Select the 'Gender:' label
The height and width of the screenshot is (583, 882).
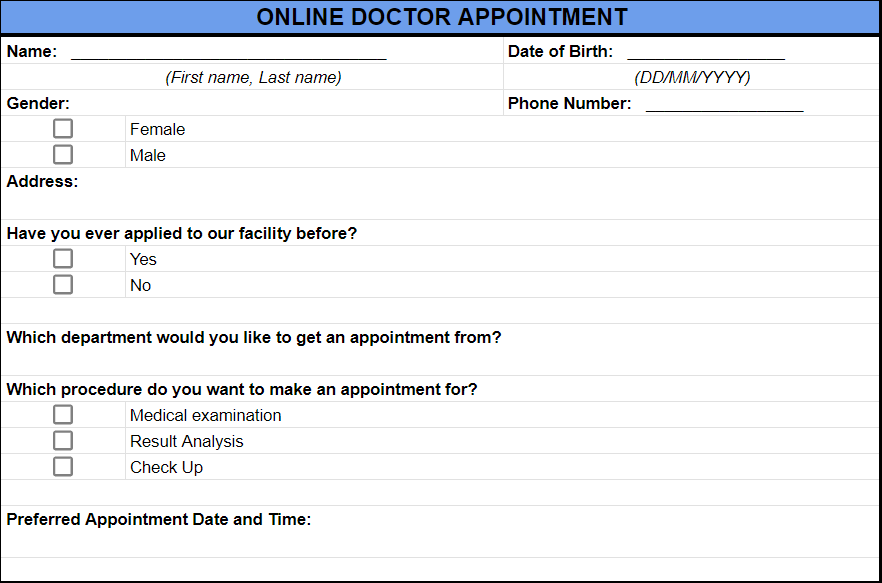pos(38,104)
